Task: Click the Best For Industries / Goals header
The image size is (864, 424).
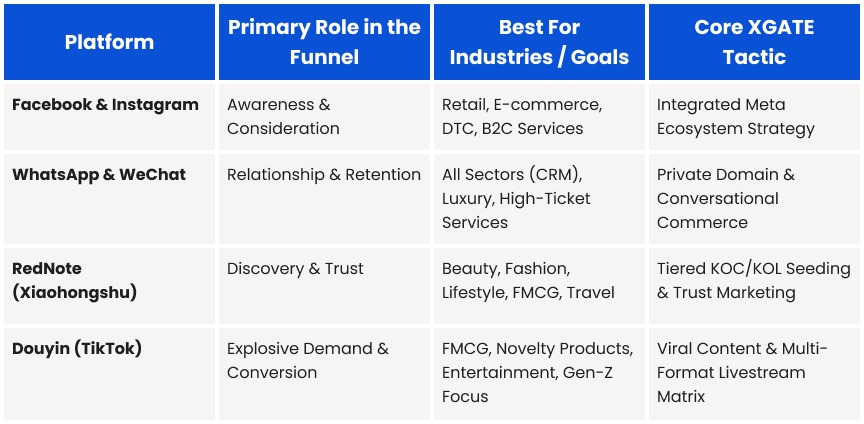Action: point(539,42)
